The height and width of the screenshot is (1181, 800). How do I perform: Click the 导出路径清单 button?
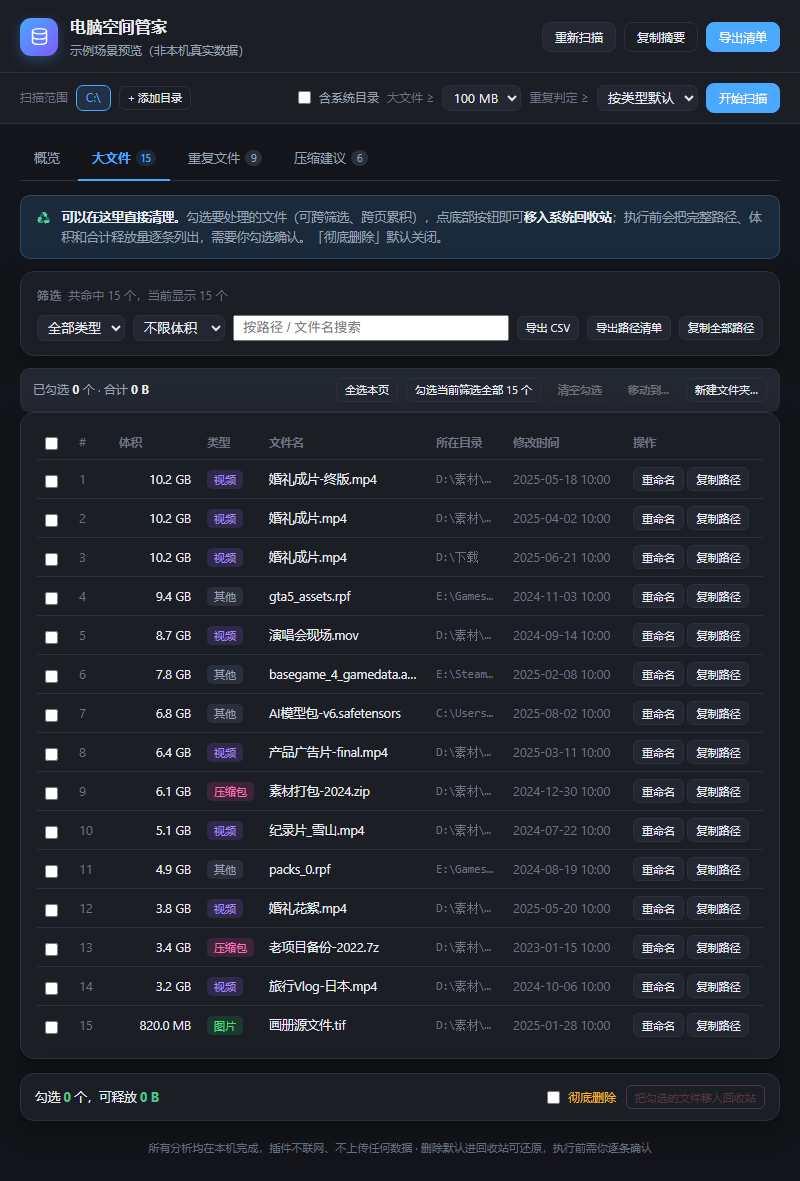628,328
